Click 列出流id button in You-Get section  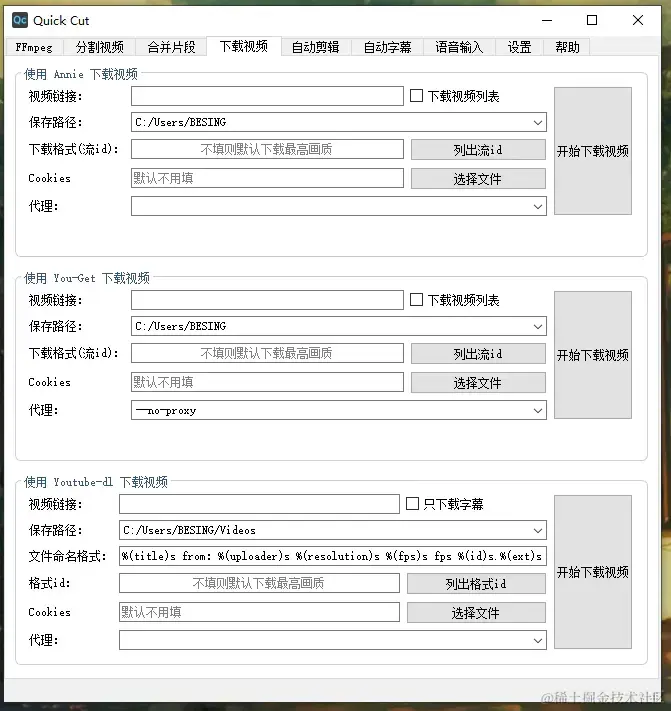(478, 354)
